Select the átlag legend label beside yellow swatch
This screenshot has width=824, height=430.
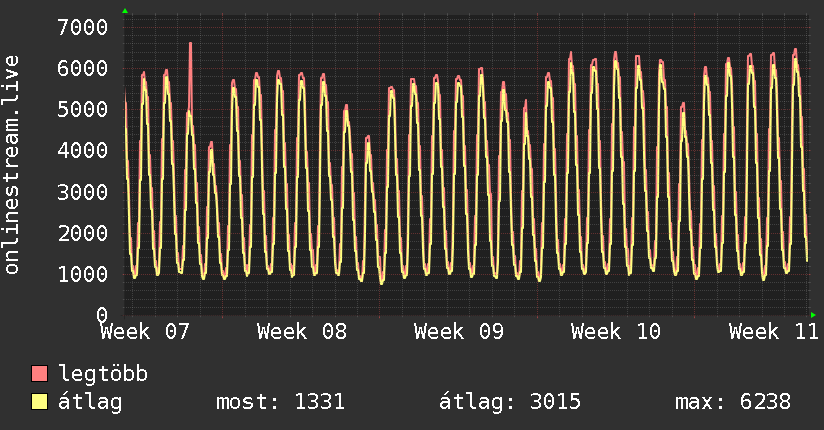point(90,403)
